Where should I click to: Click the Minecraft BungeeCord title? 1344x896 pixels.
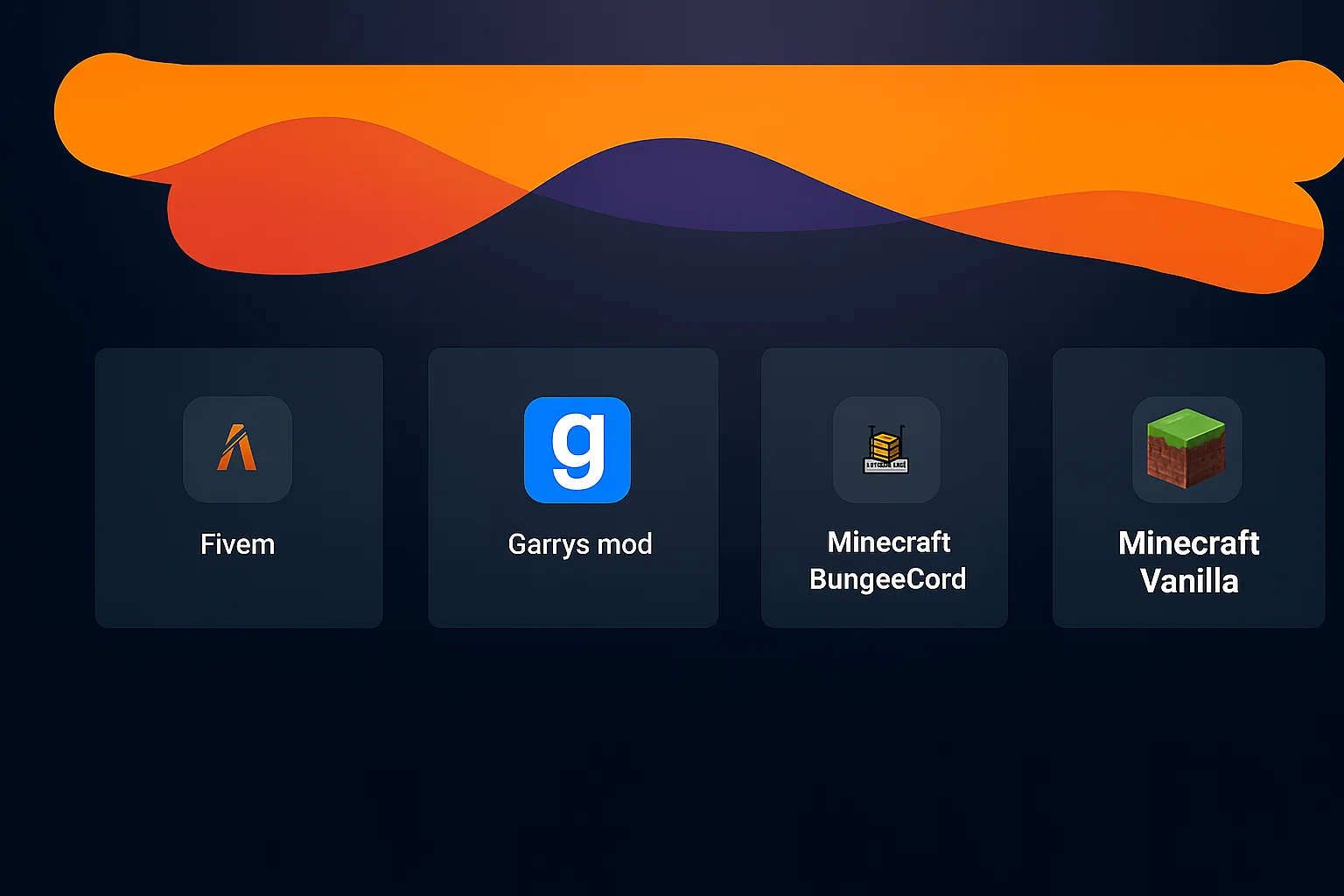(x=887, y=560)
